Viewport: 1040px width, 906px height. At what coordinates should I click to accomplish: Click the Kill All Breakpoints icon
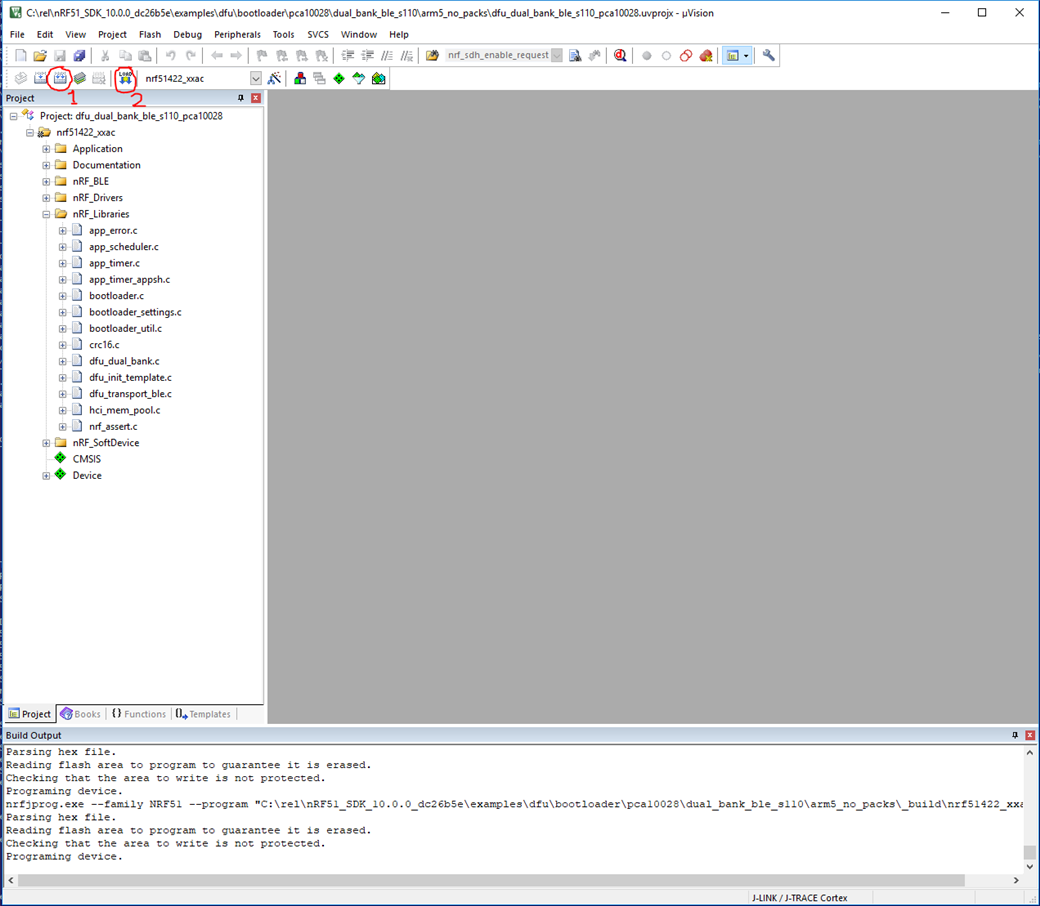(706, 56)
